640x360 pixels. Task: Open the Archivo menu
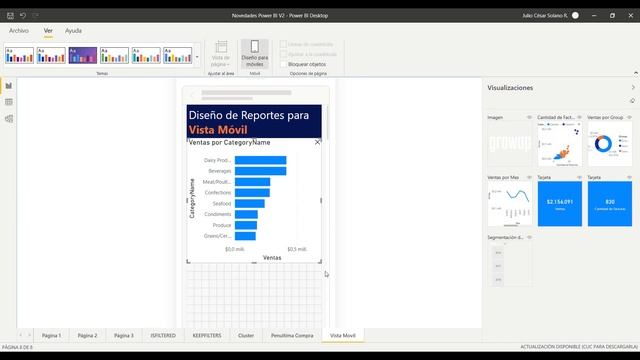pos(19,31)
